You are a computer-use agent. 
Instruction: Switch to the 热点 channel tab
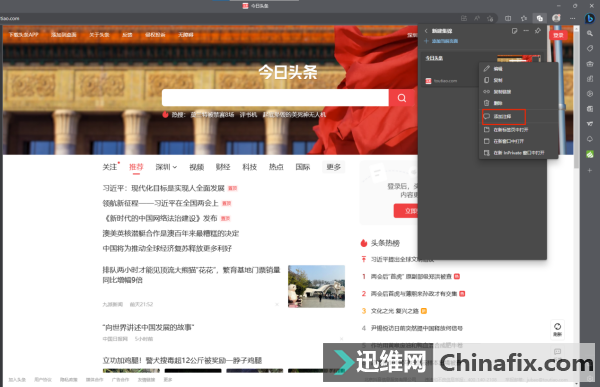[x=276, y=167]
